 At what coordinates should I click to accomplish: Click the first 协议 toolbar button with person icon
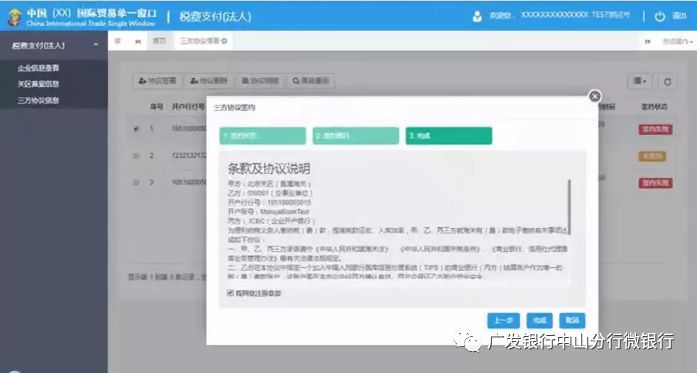tap(157, 81)
